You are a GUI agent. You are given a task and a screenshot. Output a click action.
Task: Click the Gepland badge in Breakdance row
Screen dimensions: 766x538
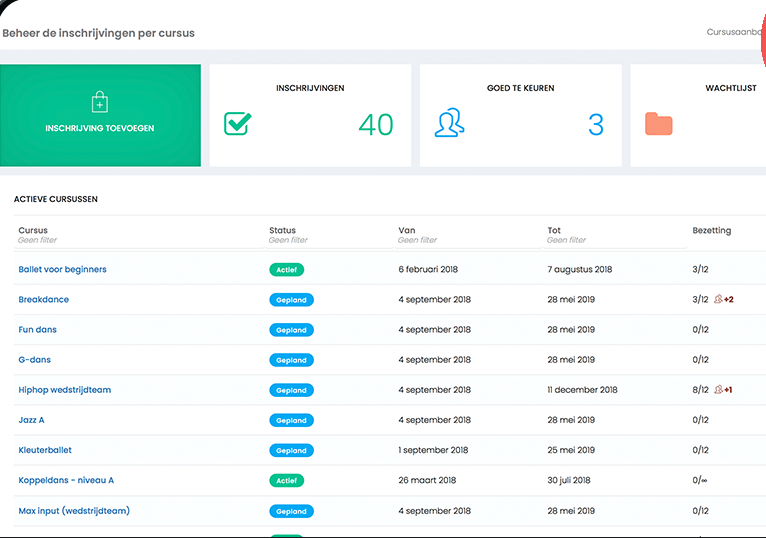(292, 300)
